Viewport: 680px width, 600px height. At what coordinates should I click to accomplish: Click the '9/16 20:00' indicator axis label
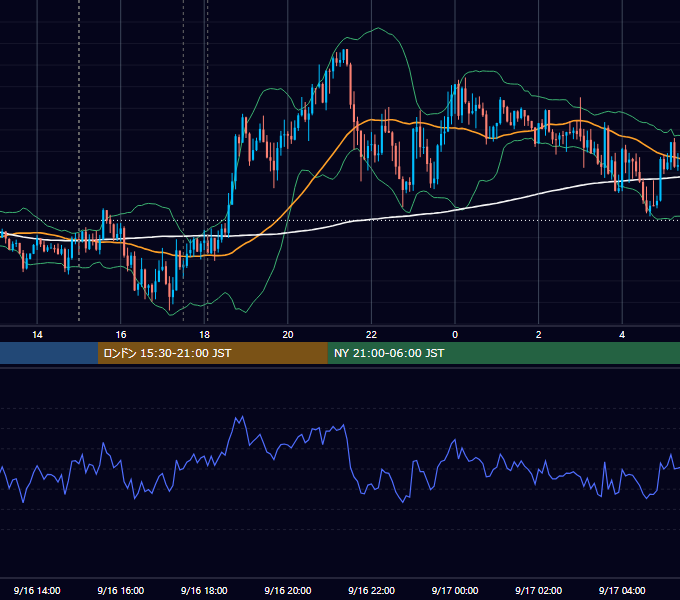[288, 590]
